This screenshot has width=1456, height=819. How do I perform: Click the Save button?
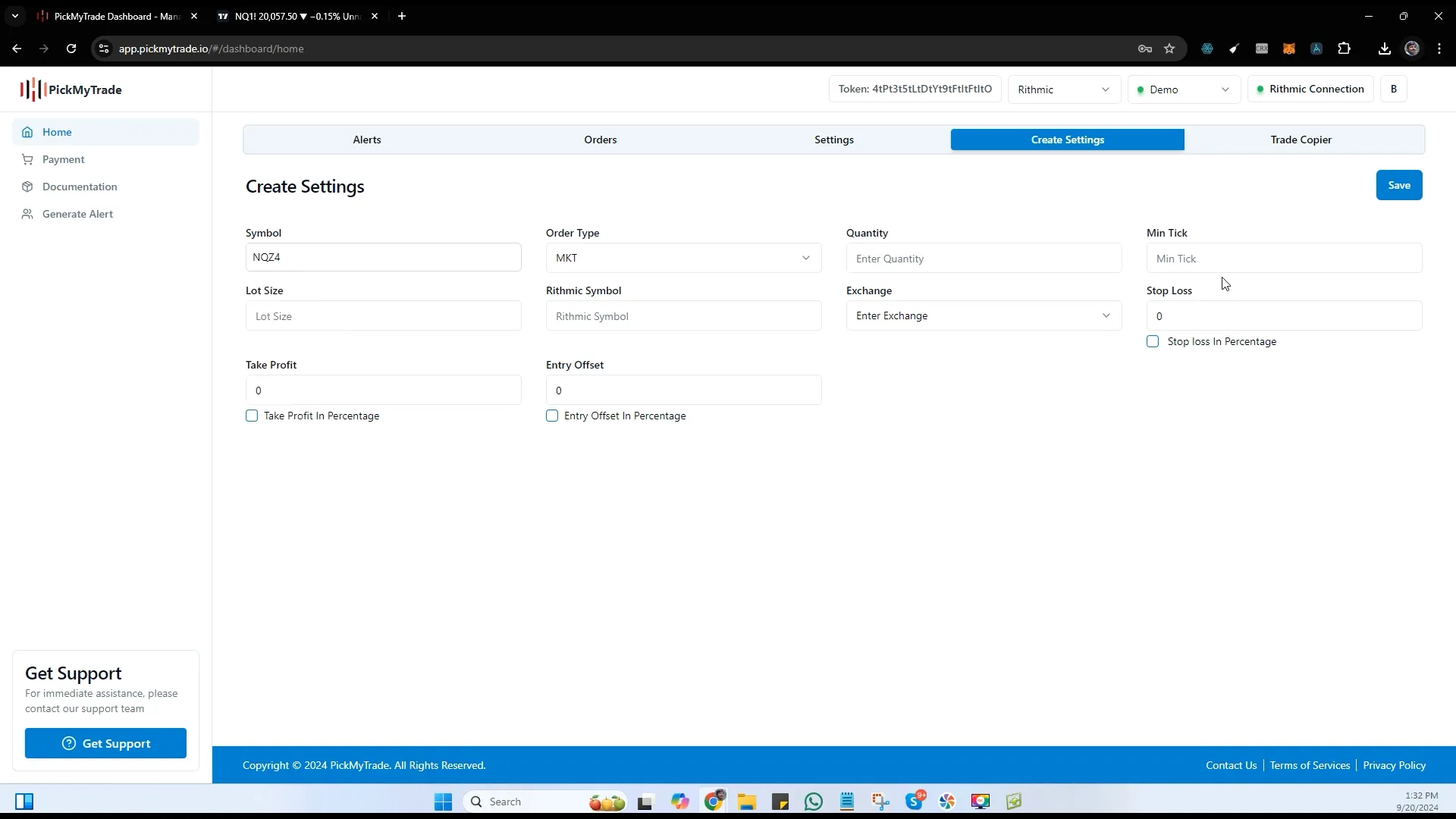click(x=1399, y=185)
